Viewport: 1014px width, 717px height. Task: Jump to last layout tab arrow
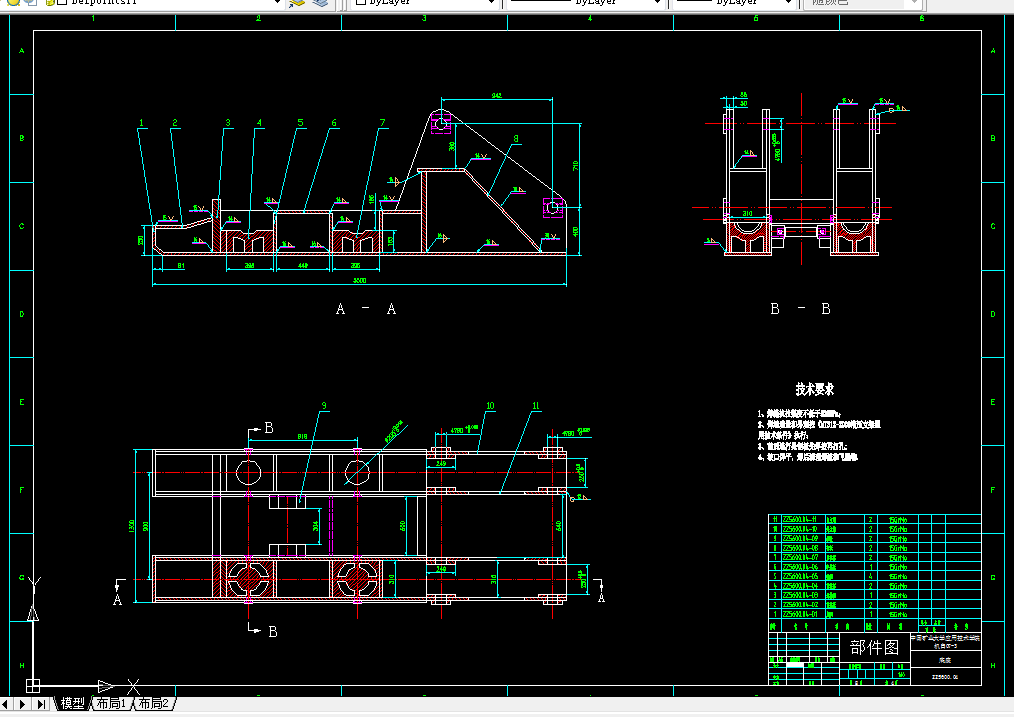[x=41, y=703]
